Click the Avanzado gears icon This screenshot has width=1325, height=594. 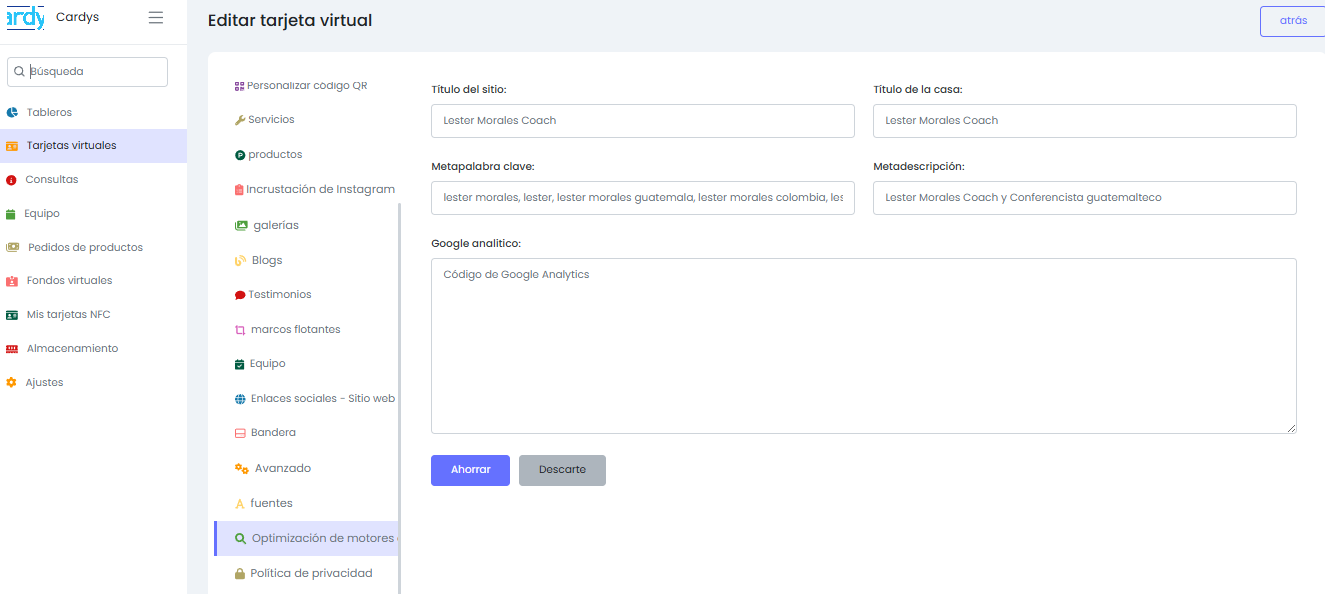point(241,469)
